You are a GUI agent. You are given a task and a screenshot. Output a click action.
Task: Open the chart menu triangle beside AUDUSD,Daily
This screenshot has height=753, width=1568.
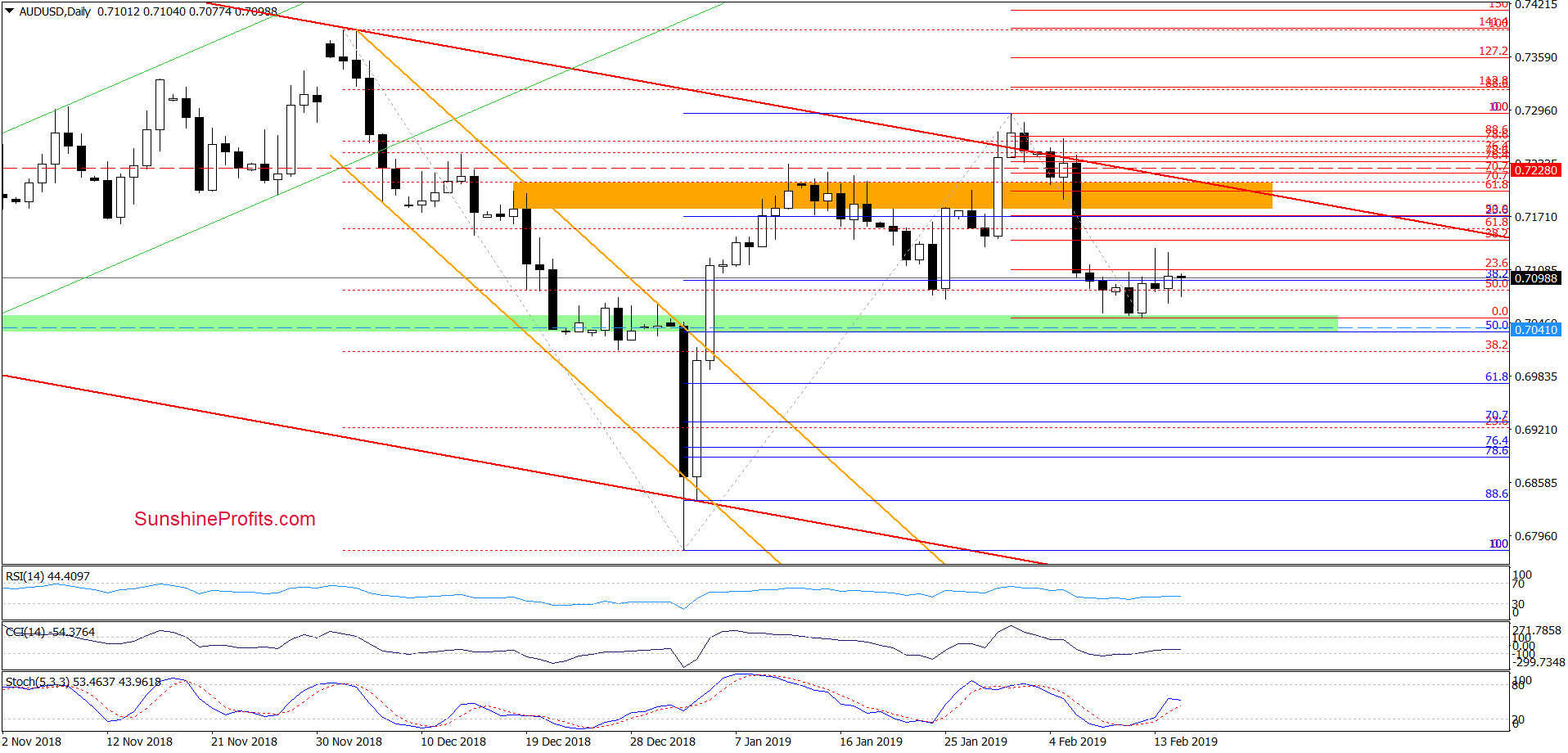(10, 11)
